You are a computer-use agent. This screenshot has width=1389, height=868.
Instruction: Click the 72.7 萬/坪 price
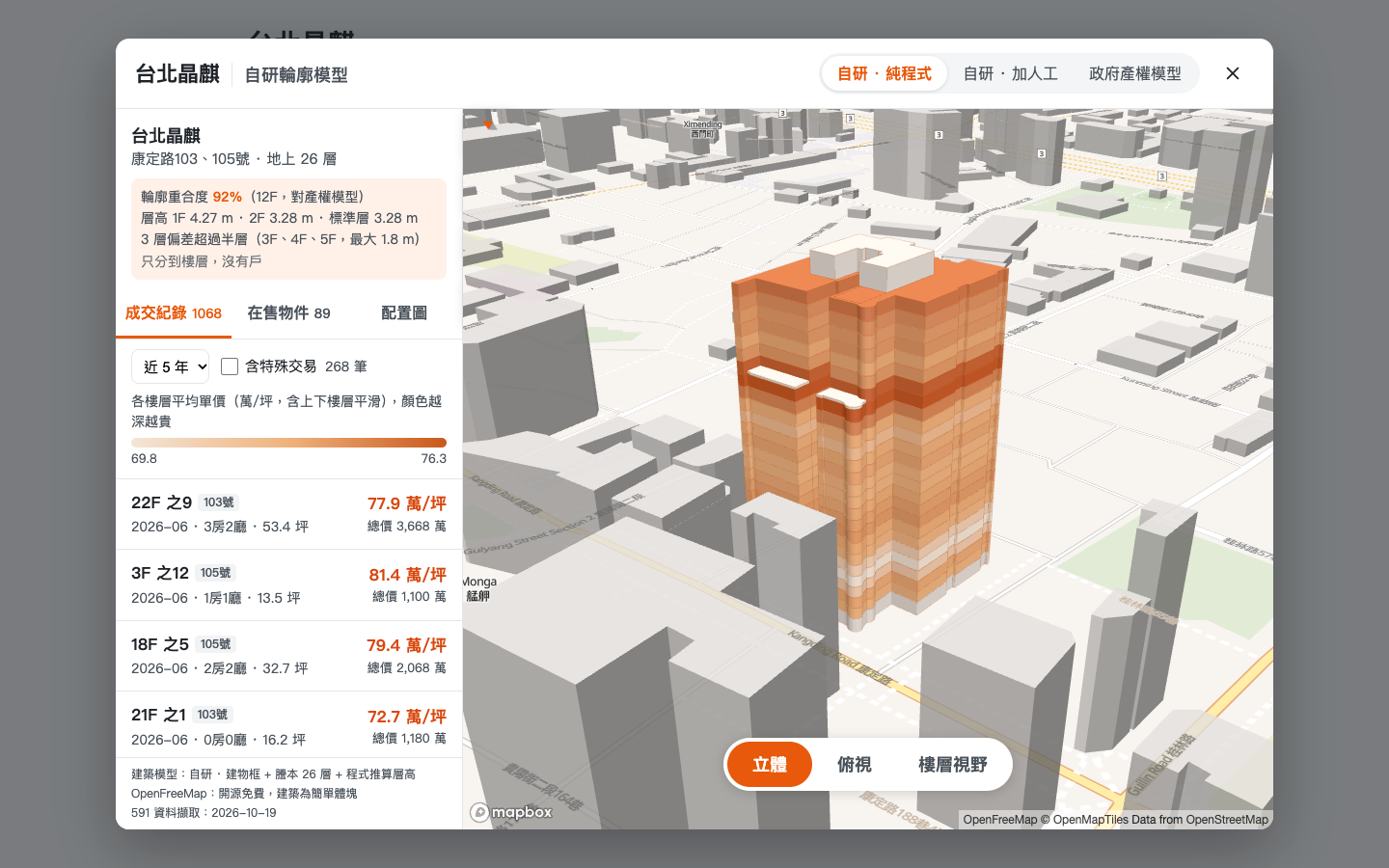tap(407, 717)
